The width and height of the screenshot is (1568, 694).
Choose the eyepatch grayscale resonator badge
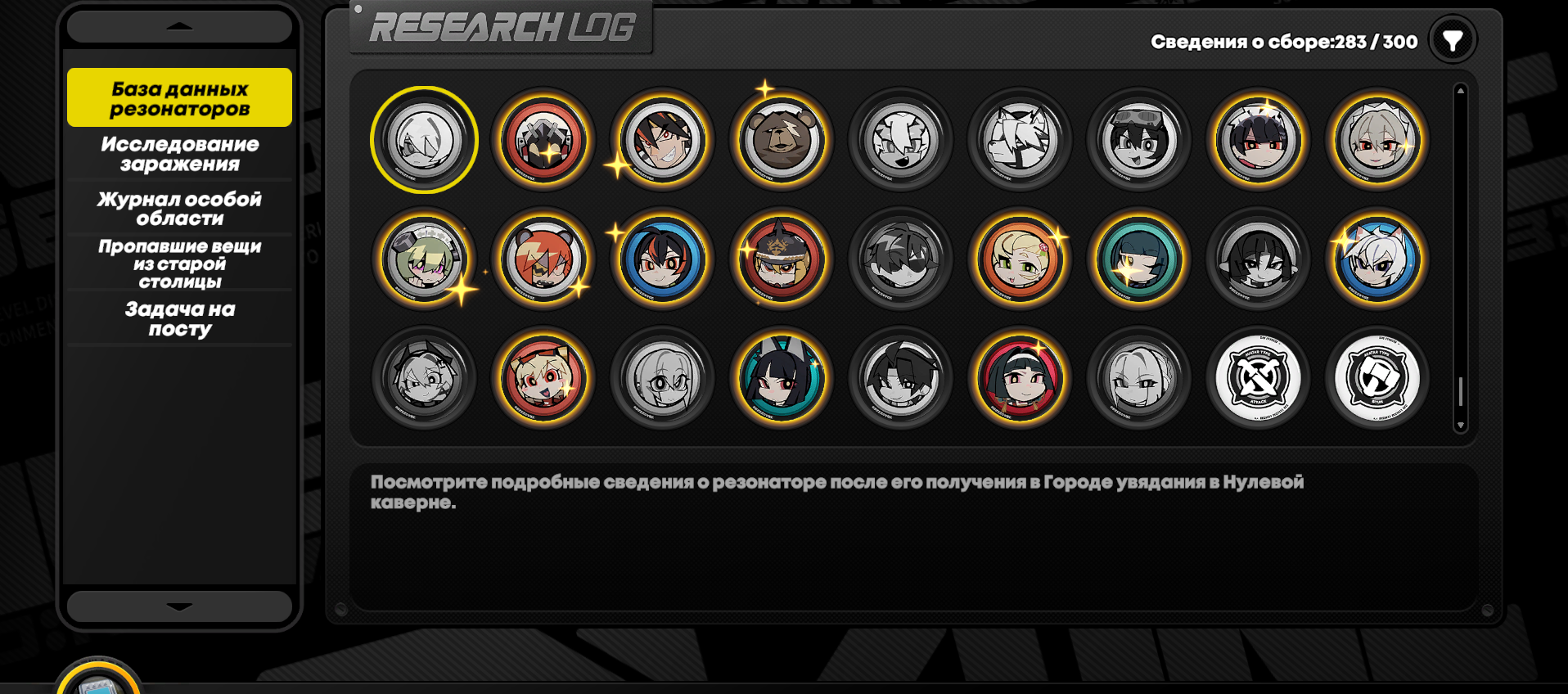pos(901,259)
